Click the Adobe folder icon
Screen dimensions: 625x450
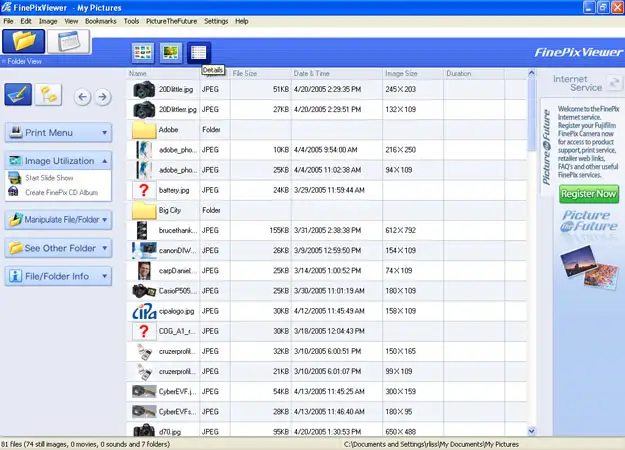[144, 130]
